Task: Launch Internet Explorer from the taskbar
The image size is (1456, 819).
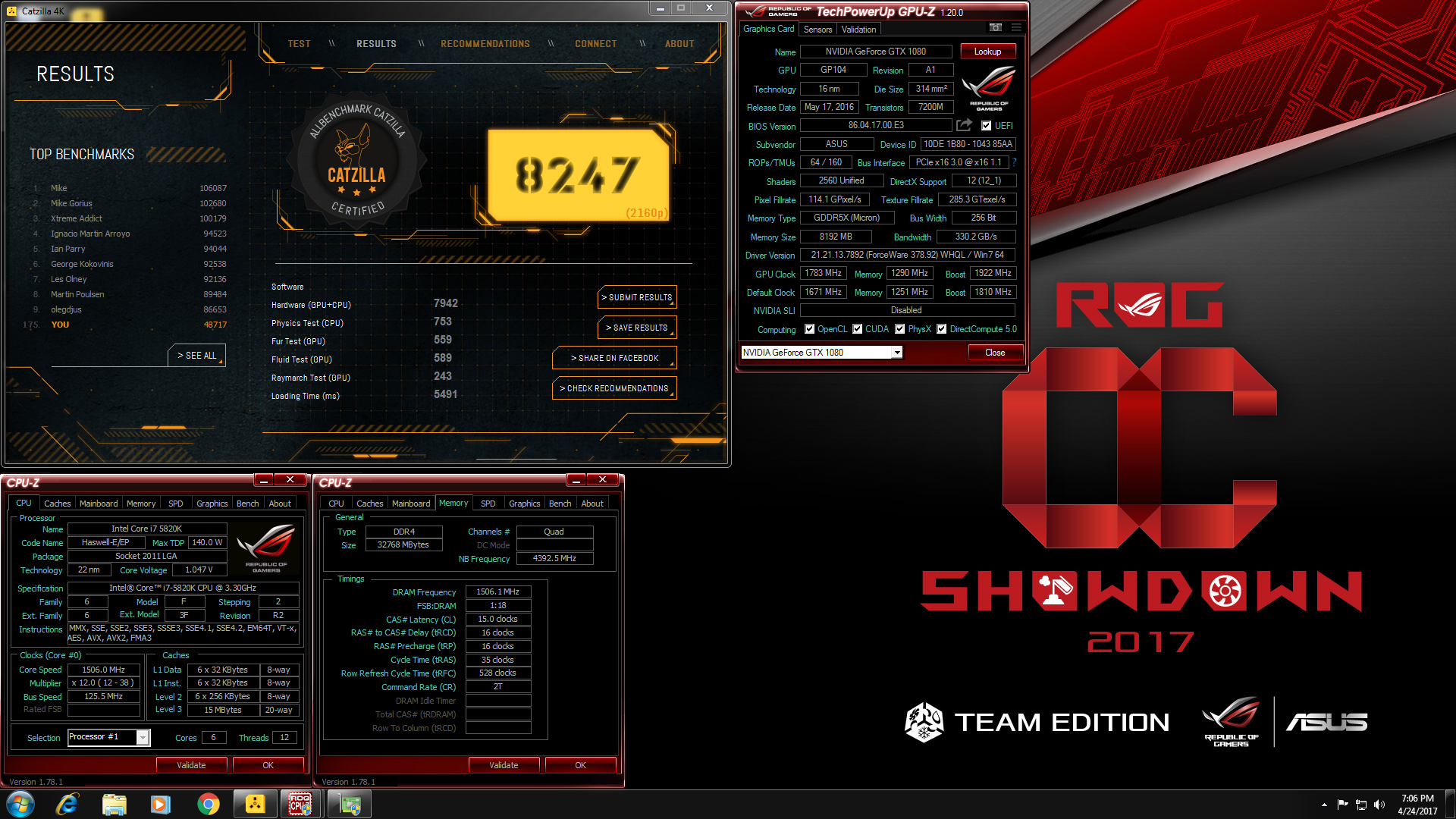Action: [67, 804]
